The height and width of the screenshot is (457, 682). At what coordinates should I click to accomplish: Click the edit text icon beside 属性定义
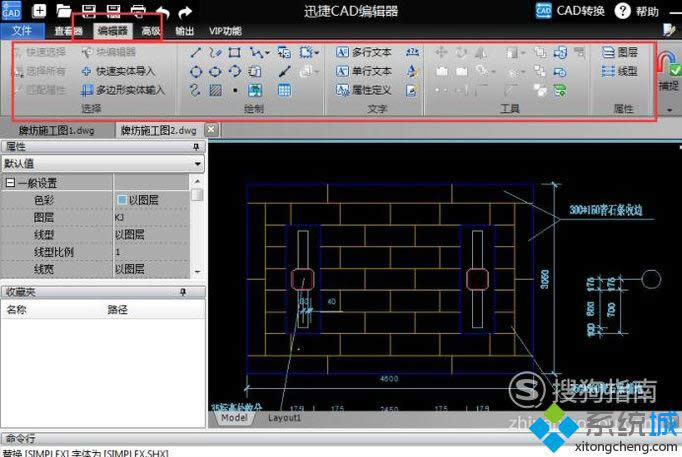(411, 90)
